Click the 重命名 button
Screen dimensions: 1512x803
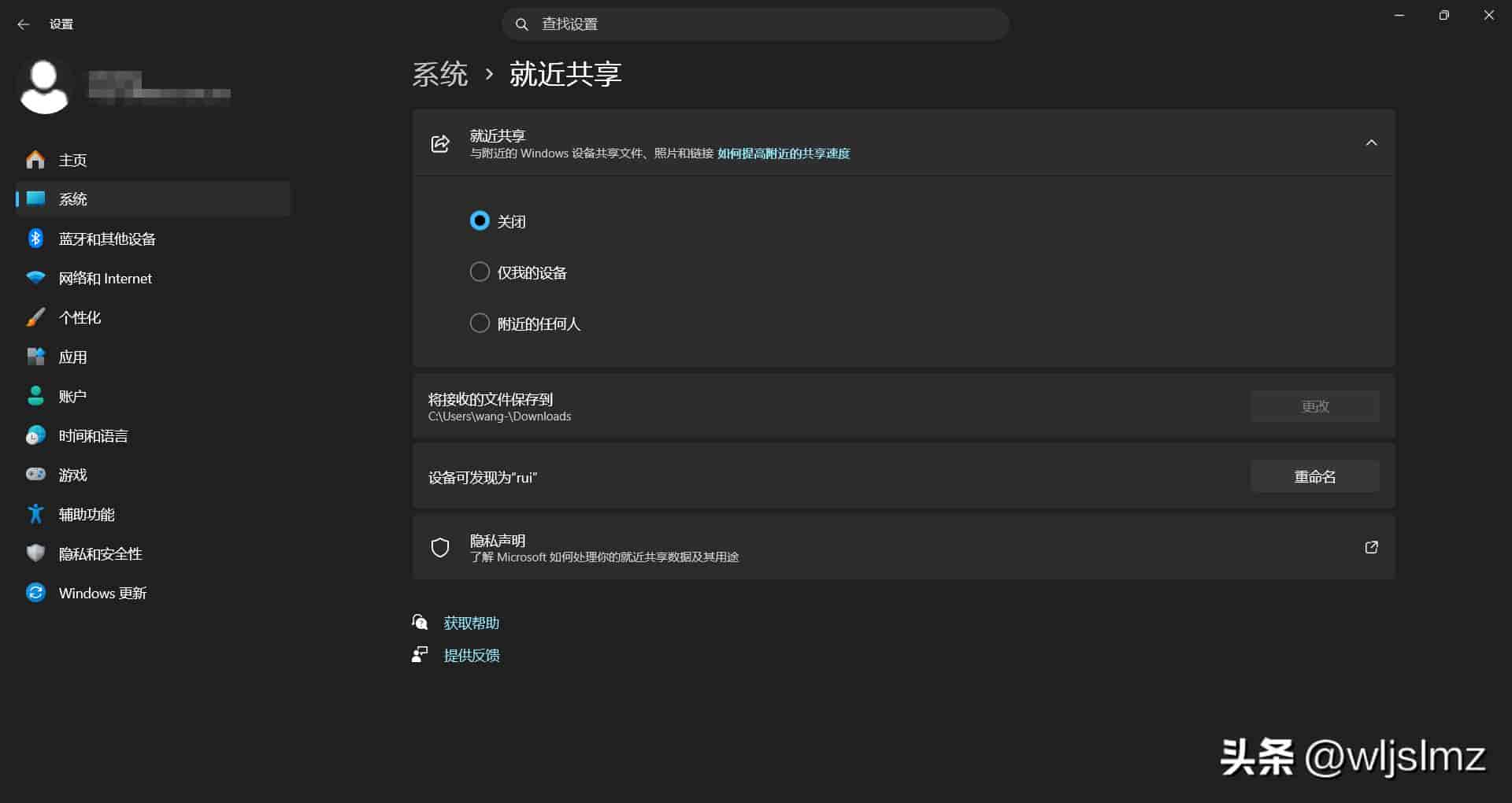(x=1314, y=477)
